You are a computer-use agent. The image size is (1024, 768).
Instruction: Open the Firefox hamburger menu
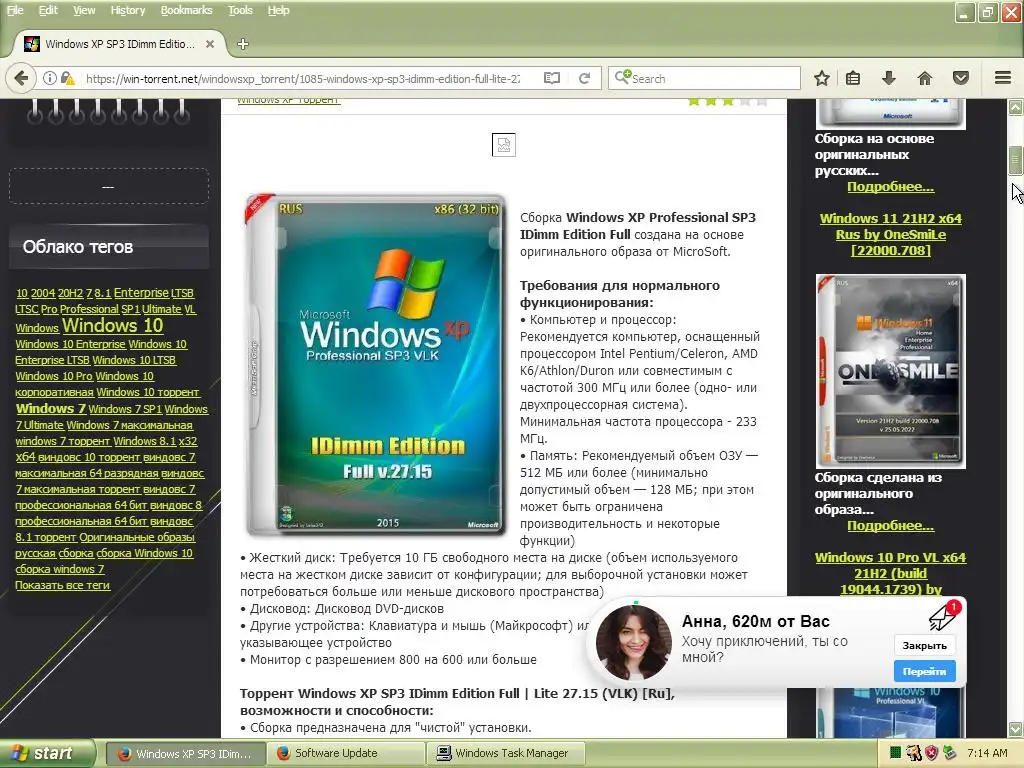click(1003, 78)
